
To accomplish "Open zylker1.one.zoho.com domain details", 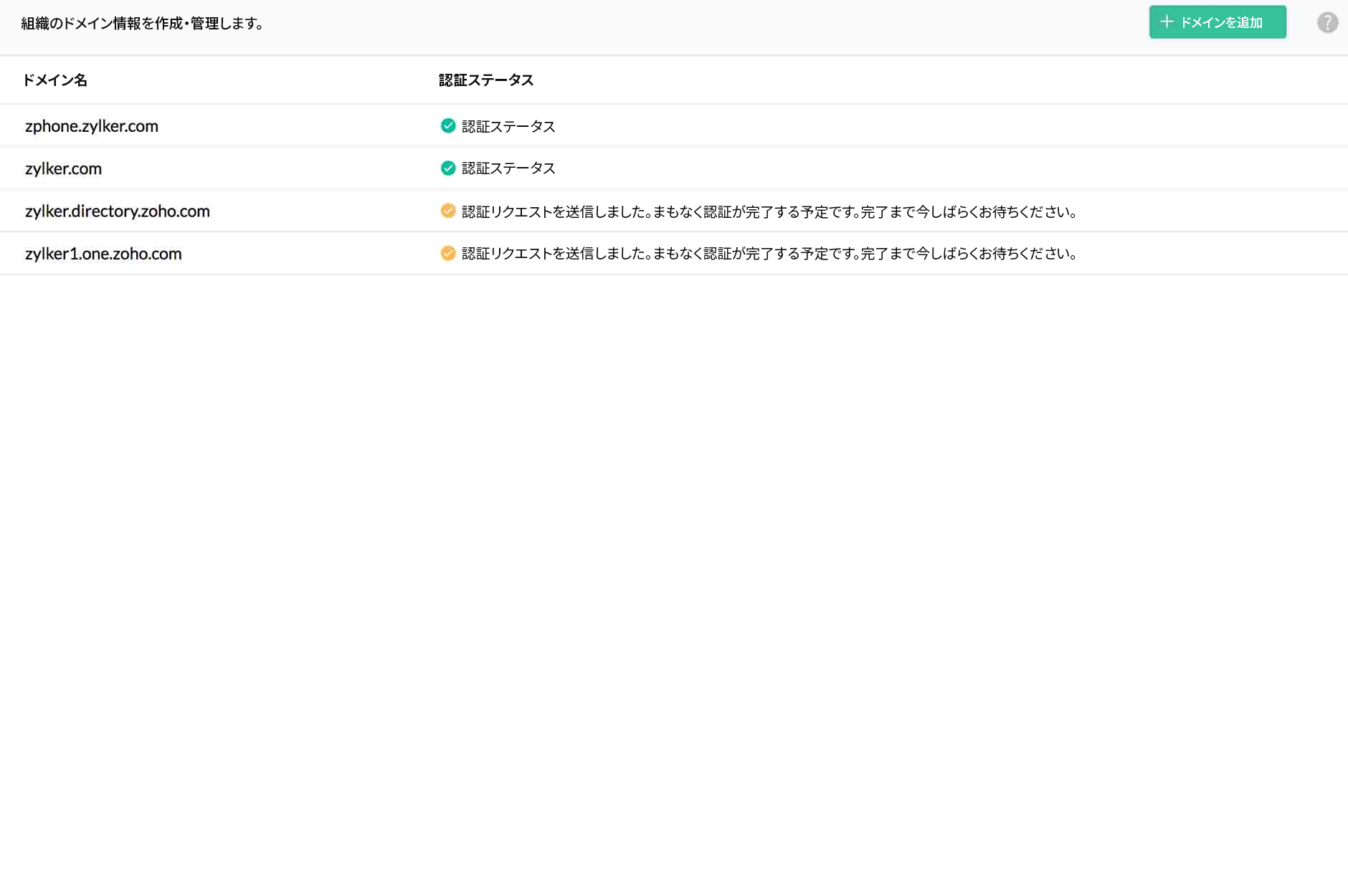I will point(103,253).
